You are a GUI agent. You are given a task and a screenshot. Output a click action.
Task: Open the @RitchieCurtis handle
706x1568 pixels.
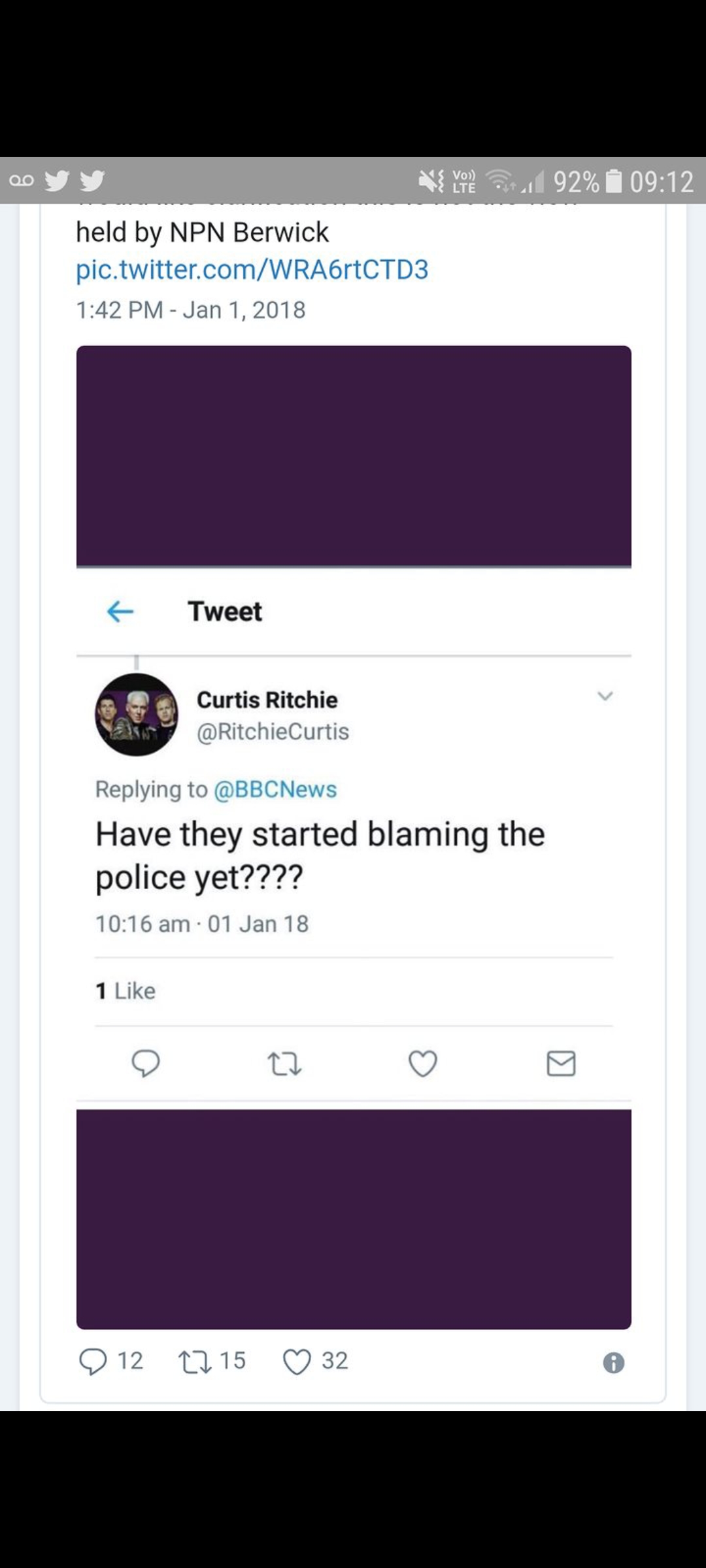[273, 732]
